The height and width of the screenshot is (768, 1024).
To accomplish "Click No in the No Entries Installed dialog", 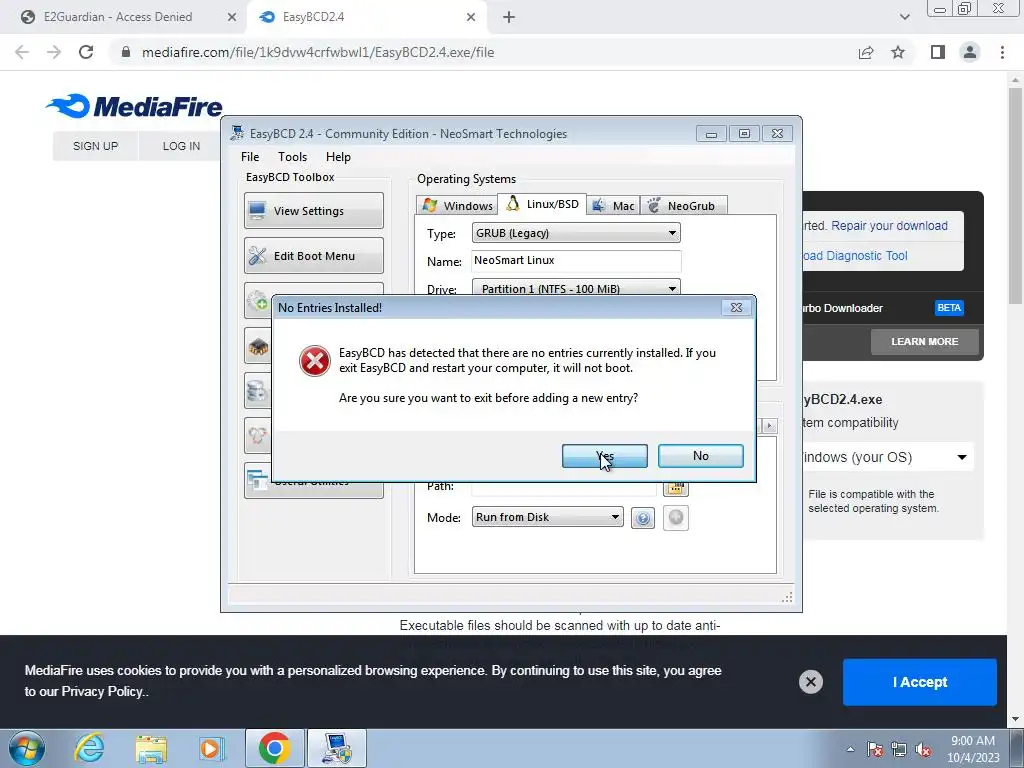I will (x=701, y=456).
